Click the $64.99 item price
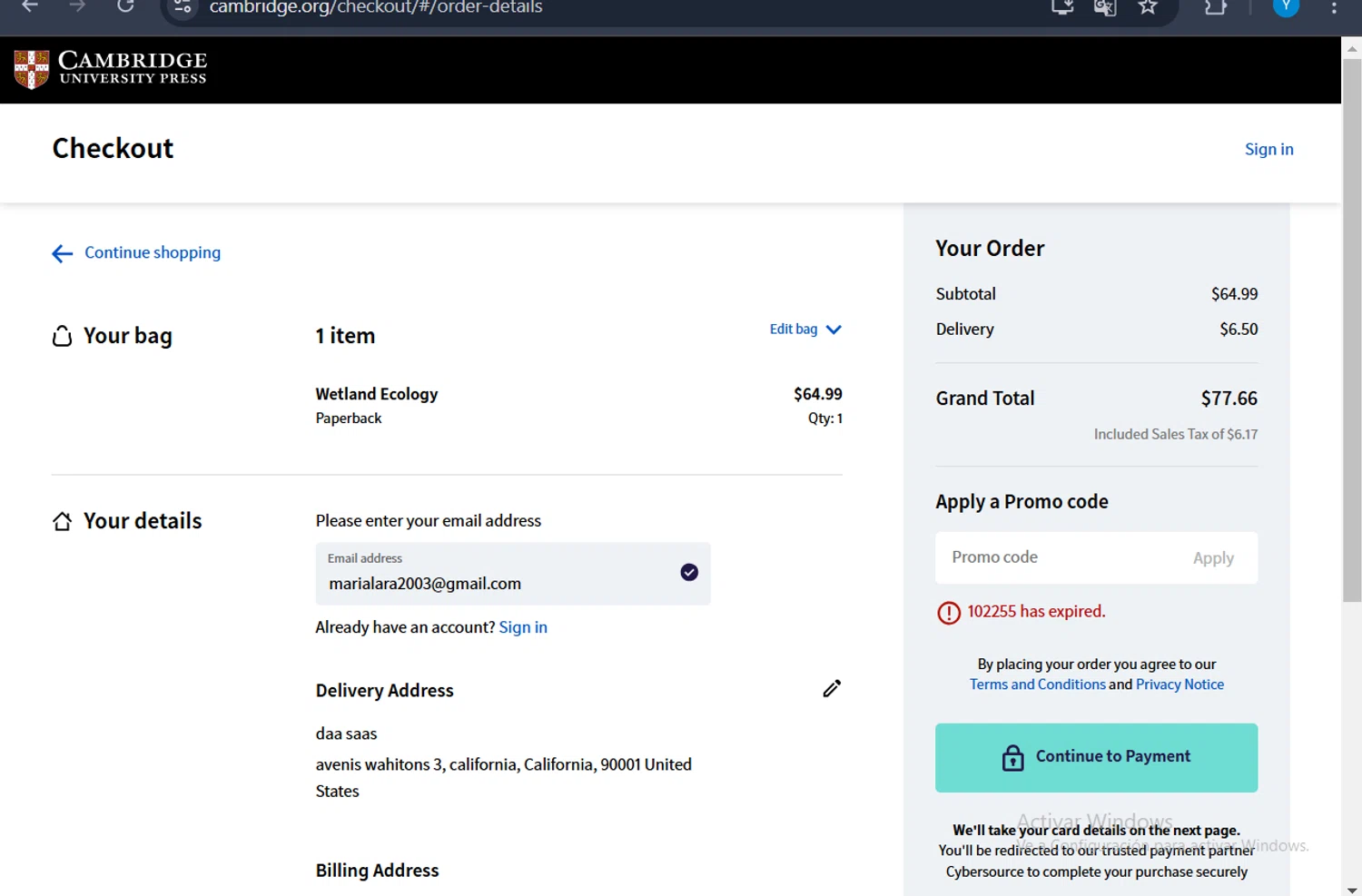 tap(817, 394)
